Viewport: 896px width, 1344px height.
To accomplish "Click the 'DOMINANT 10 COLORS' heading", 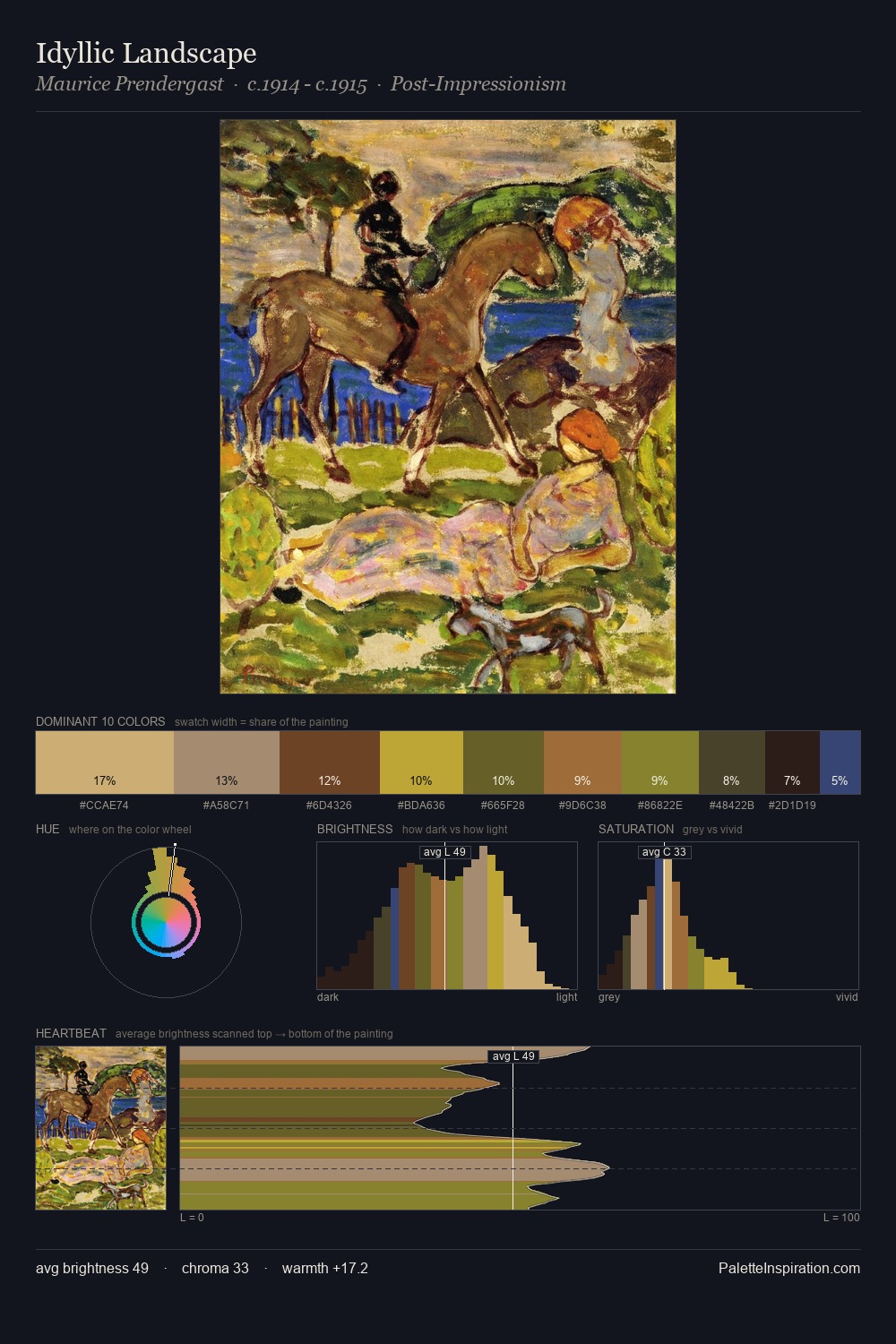I will click(x=100, y=722).
